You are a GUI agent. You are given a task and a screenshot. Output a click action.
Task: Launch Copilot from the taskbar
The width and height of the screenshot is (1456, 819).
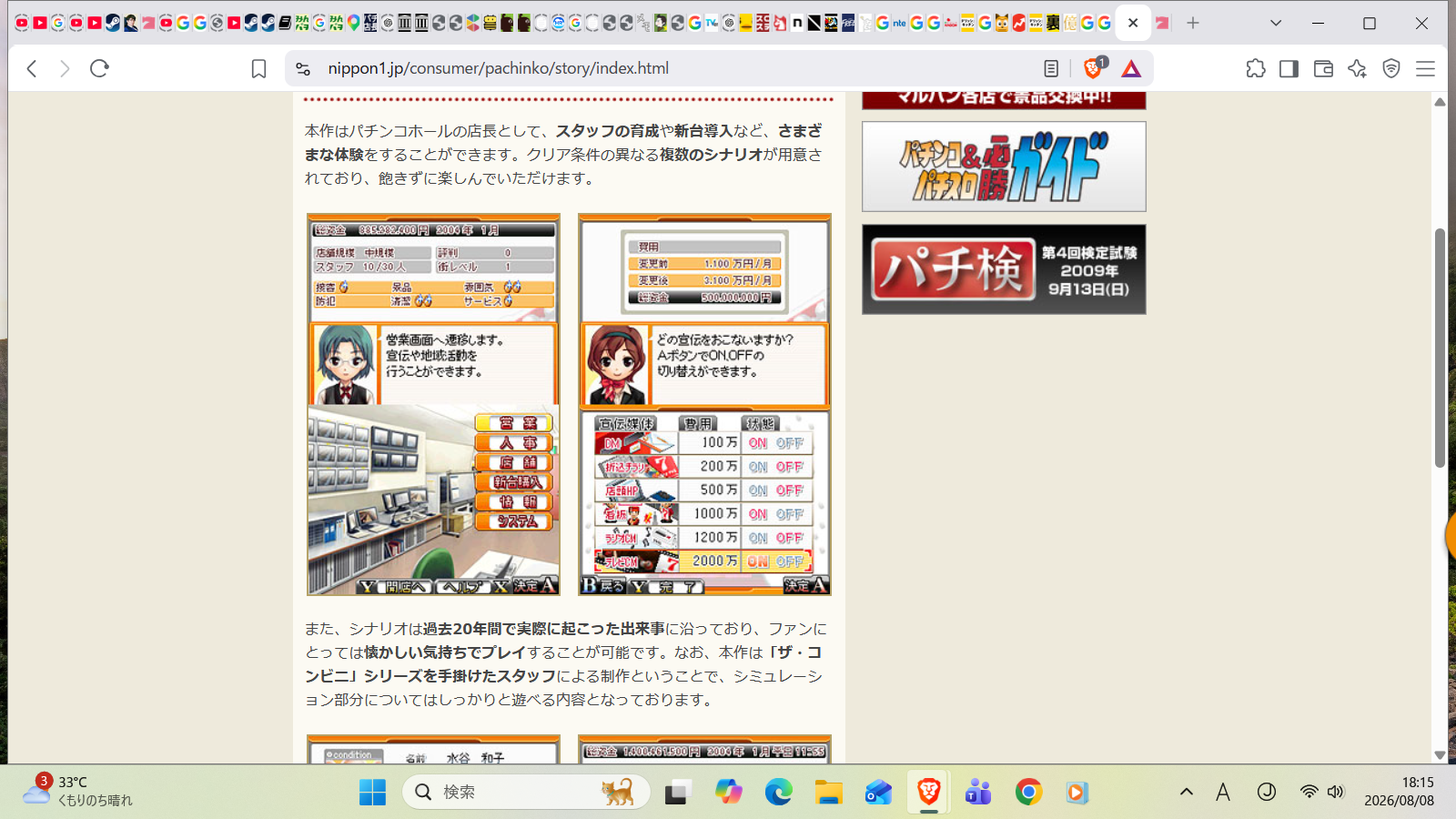[728, 793]
